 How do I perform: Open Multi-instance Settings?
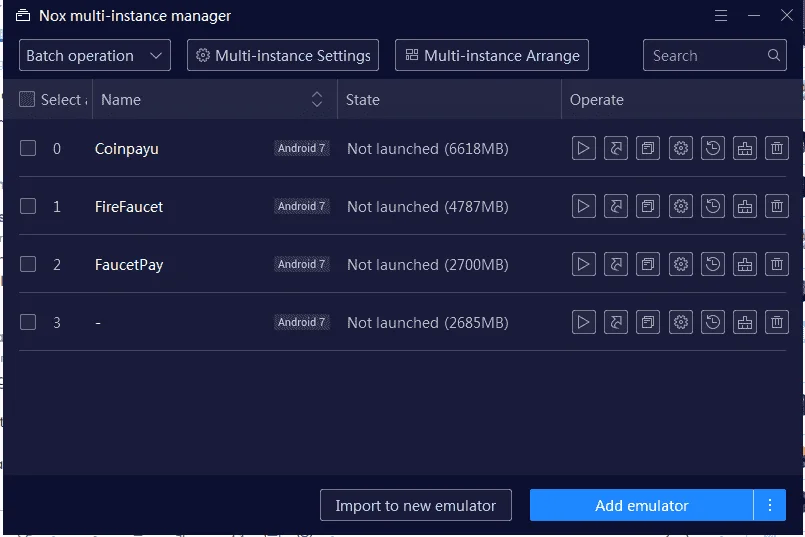[283, 55]
